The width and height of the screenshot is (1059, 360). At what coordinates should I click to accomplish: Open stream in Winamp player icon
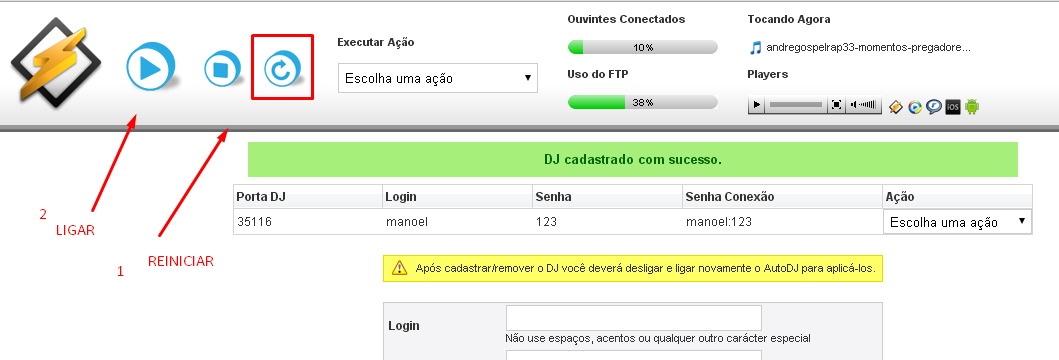tap(896, 106)
